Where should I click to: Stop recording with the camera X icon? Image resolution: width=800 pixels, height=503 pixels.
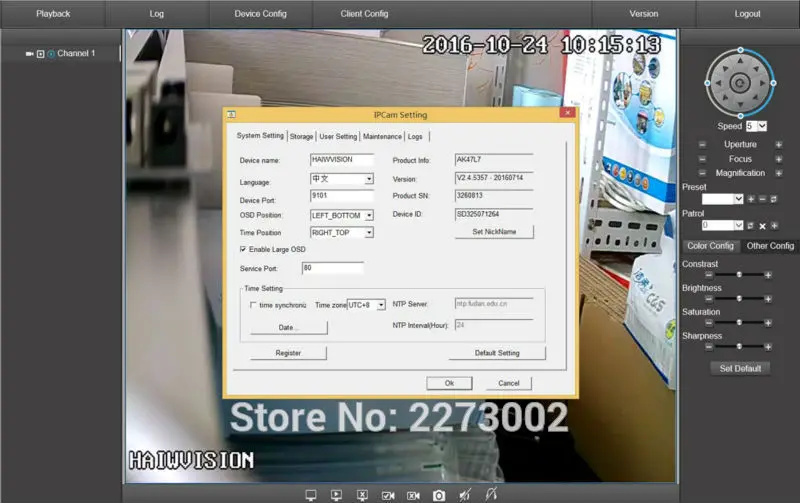click(x=413, y=495)
